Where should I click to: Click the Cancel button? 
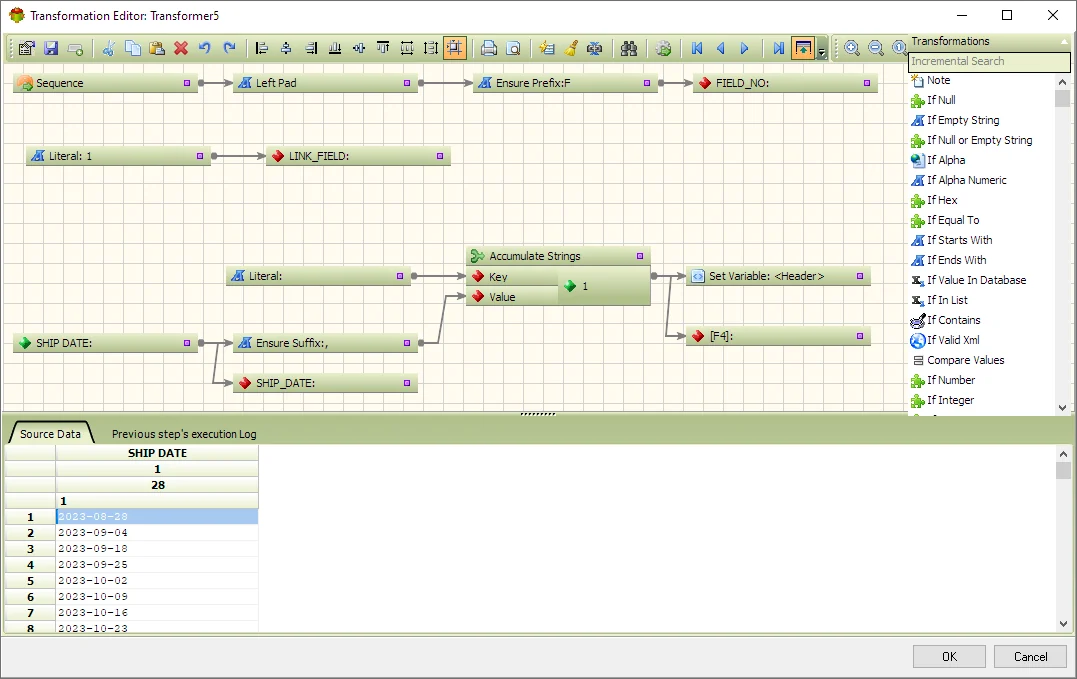1030,656
